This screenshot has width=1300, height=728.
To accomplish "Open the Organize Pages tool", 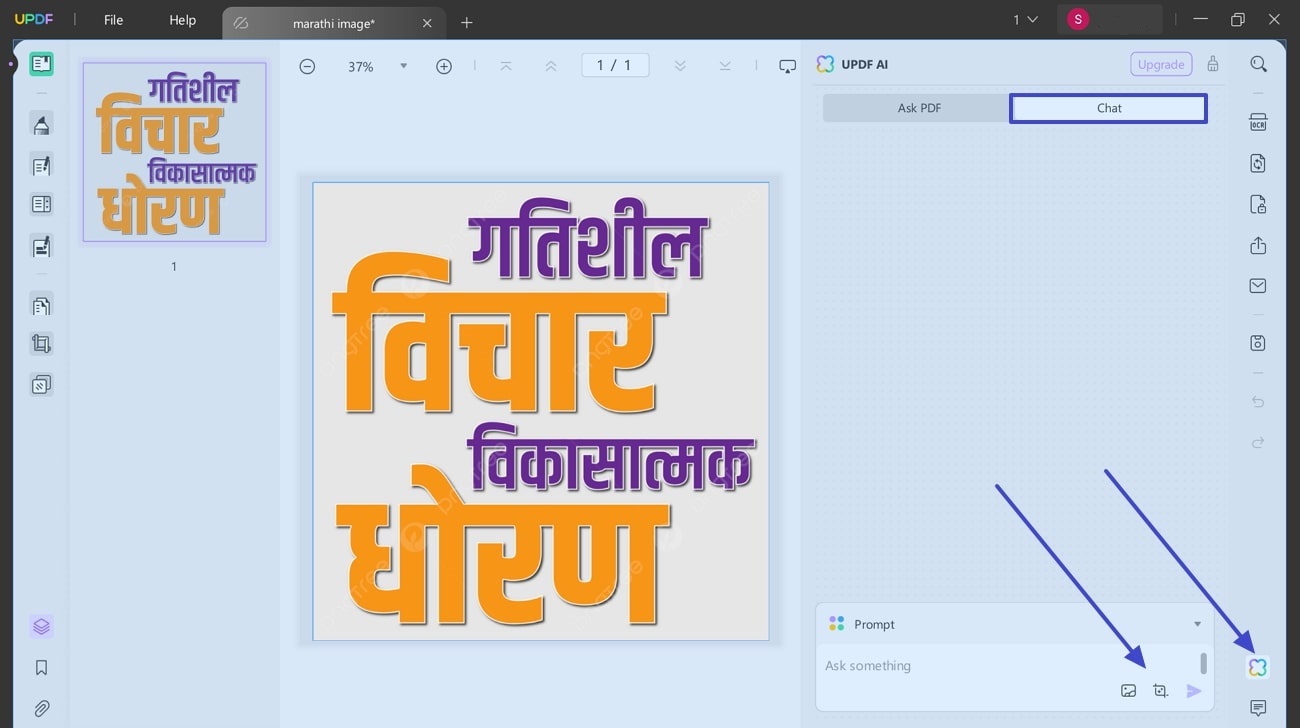I will tap(41, 305).
